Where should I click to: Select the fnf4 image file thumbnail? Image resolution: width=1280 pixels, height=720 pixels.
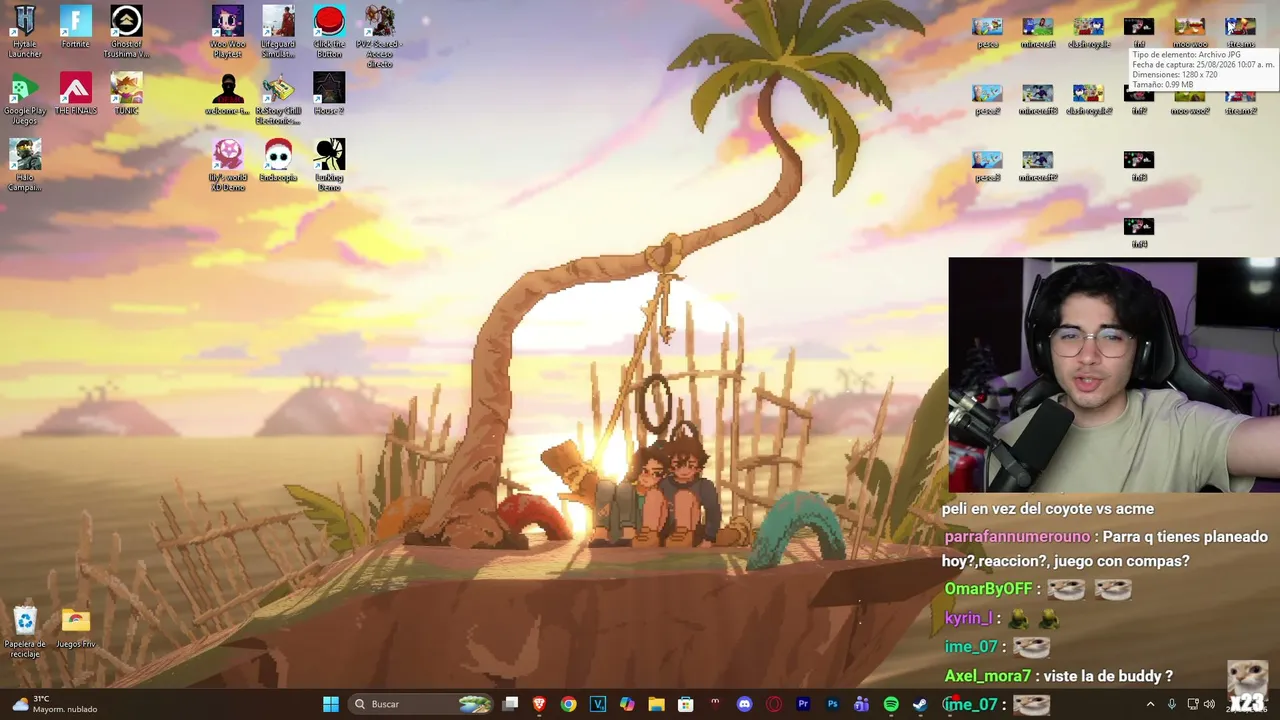pos(1139,233)
